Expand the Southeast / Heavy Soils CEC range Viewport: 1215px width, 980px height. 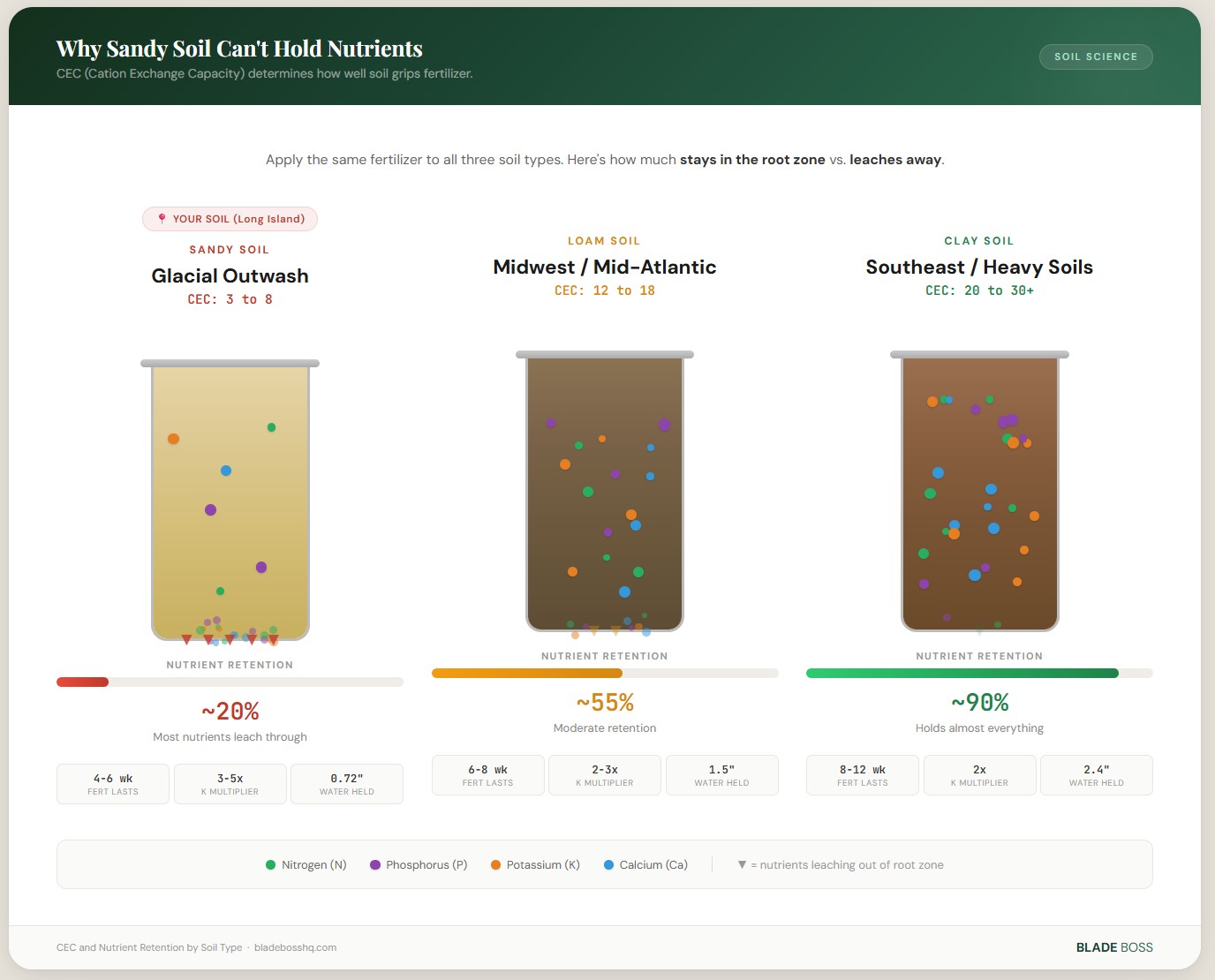[x=979, y=290]
